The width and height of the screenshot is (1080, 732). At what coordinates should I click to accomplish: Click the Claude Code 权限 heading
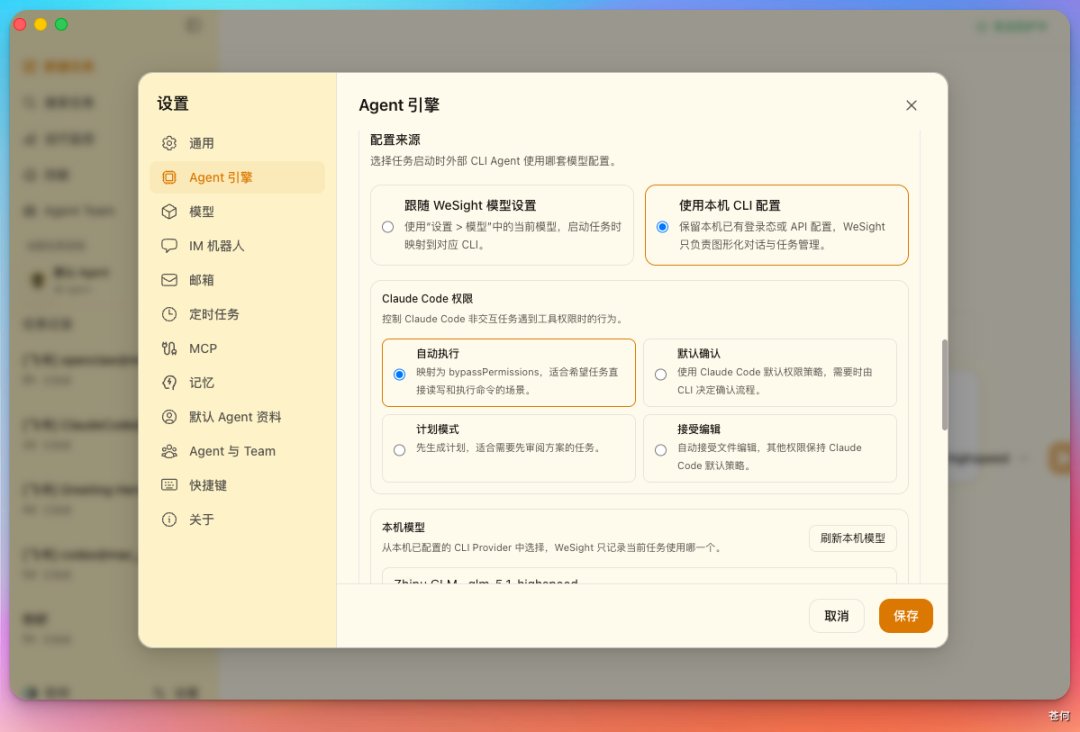coord(427,299)
